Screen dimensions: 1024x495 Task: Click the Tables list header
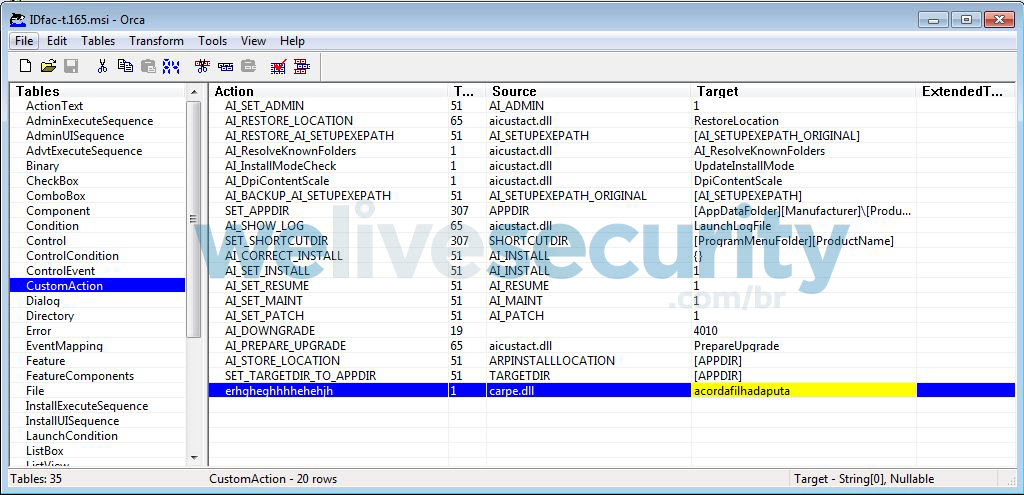pos(98,91)
